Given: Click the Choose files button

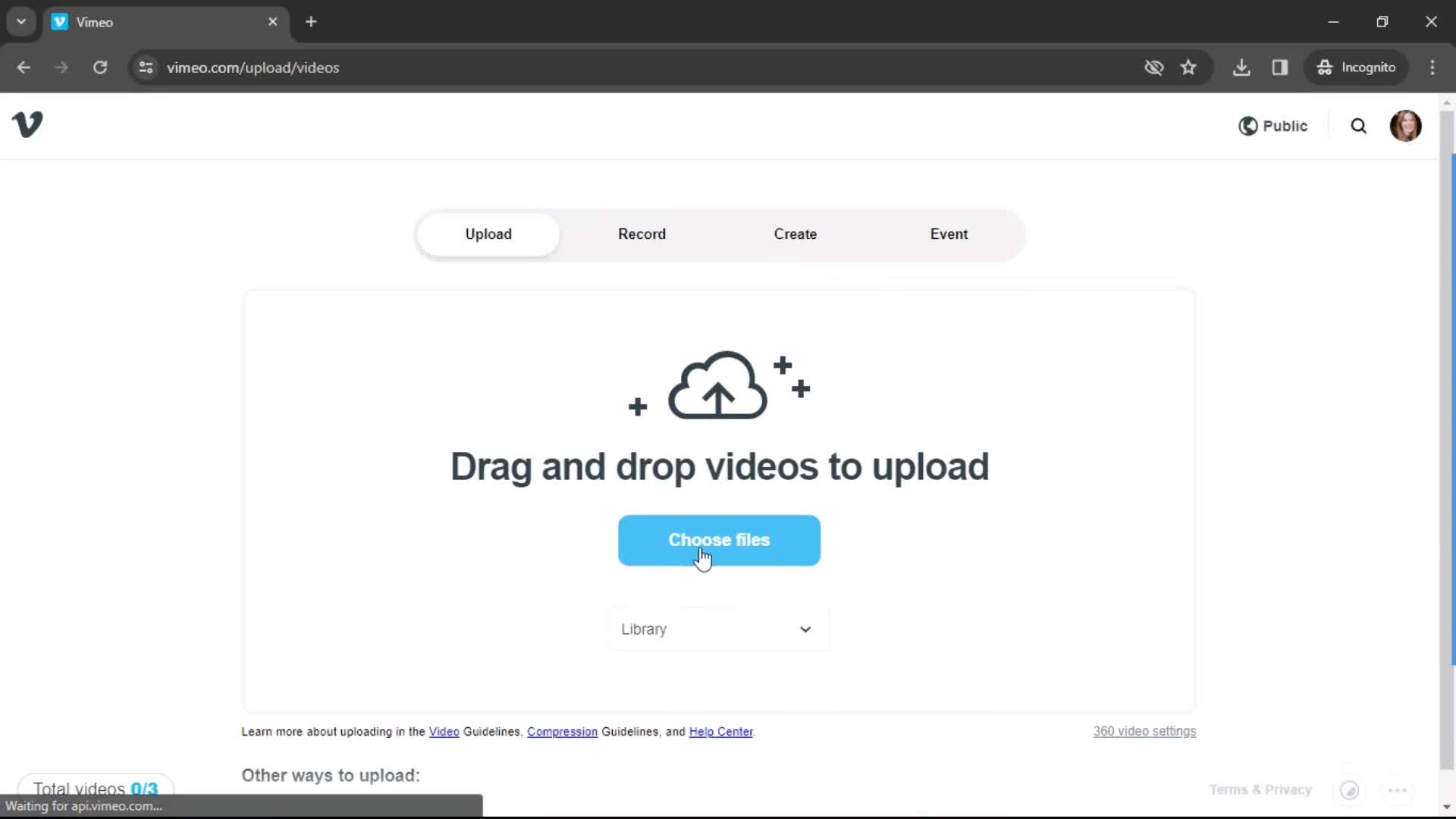Looking at the screenshot, I should point(719,540).
